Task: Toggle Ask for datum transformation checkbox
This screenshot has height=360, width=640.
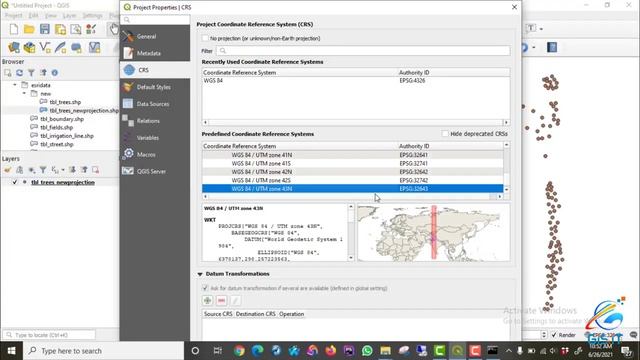Action: pos(205,288)
